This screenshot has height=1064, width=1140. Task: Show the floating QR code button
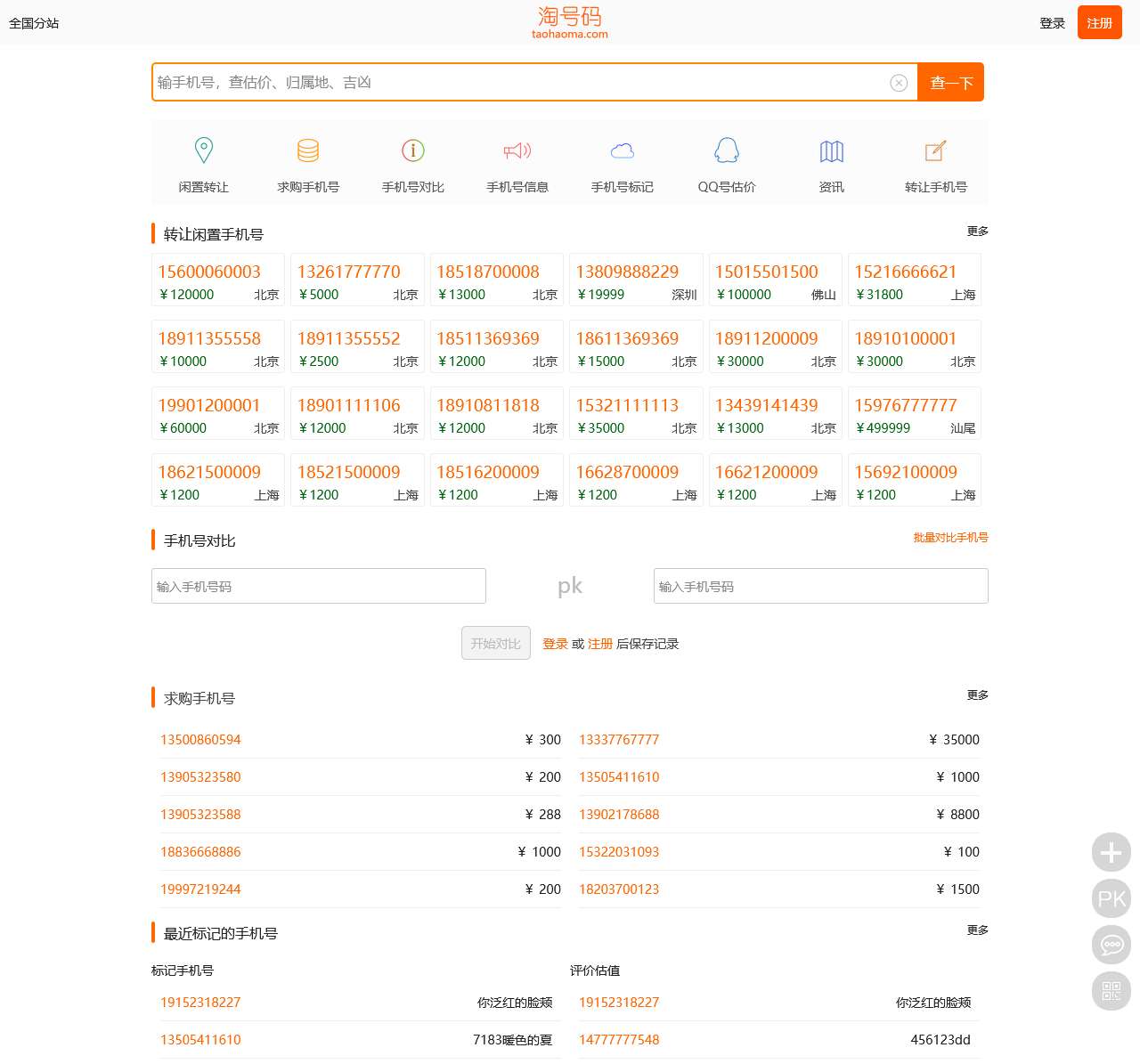[1111, 992]
